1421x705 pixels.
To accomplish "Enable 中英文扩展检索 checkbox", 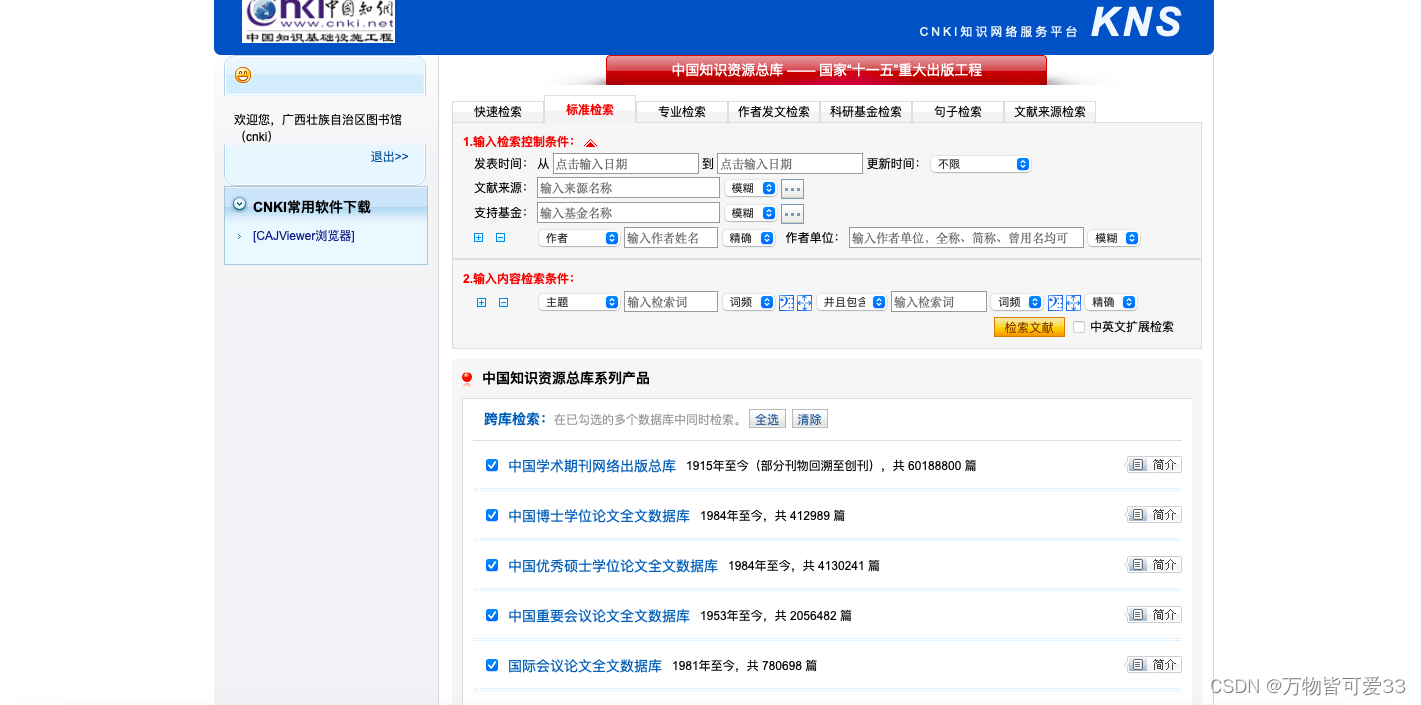I will (1079, 327).
